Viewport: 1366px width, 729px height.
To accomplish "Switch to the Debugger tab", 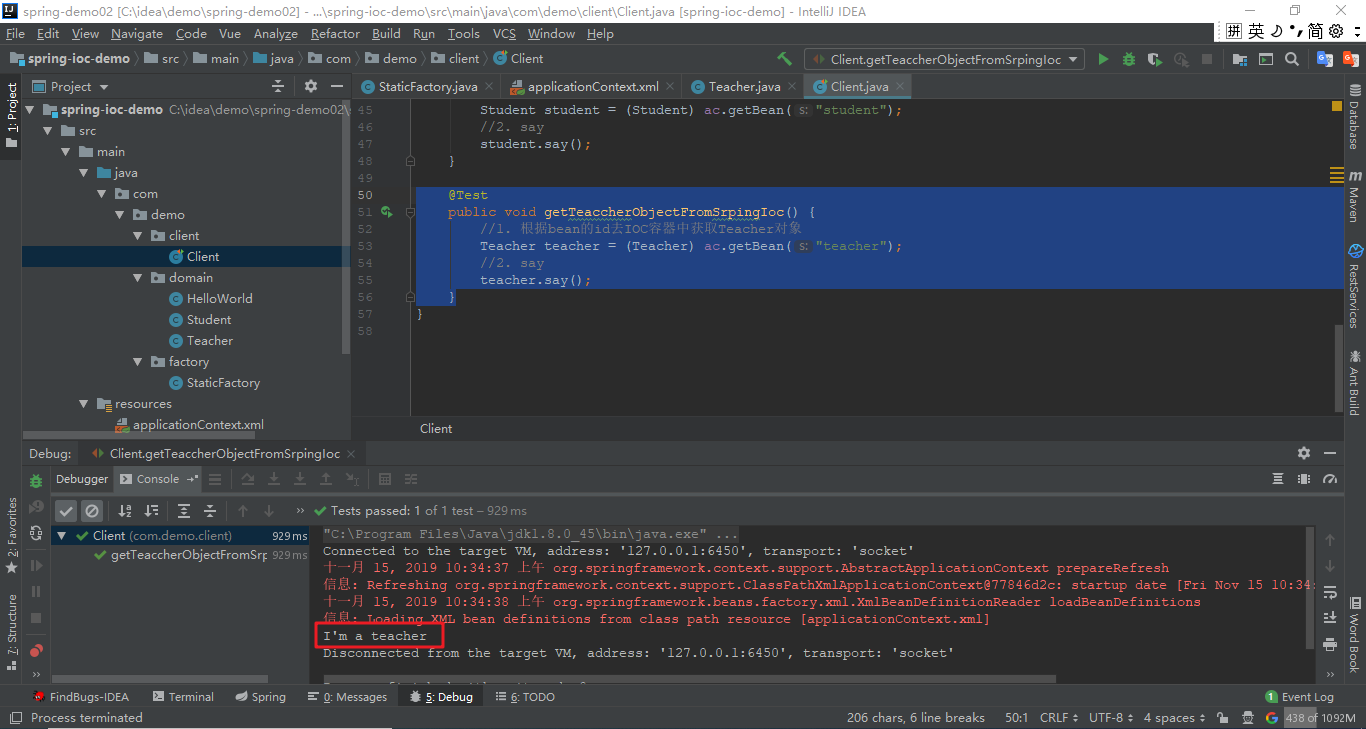I will coord(82,479).
